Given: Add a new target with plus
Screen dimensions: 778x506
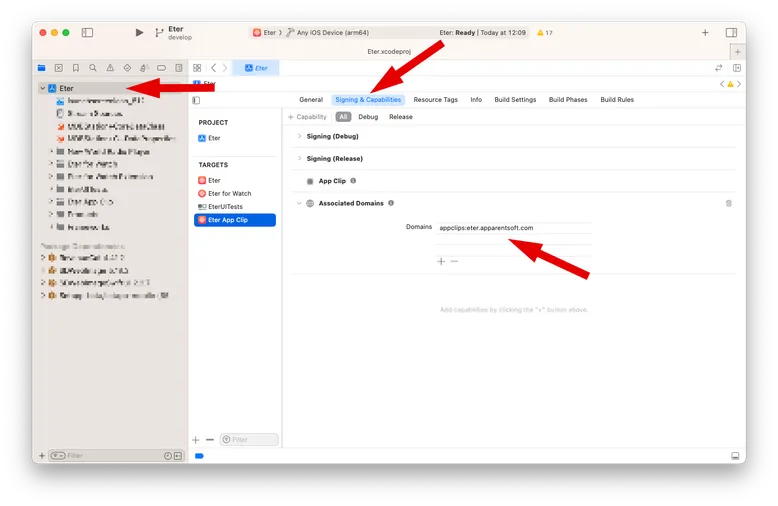Looking at the screenshot, I should pyautogui.click(x=195, y=440).
